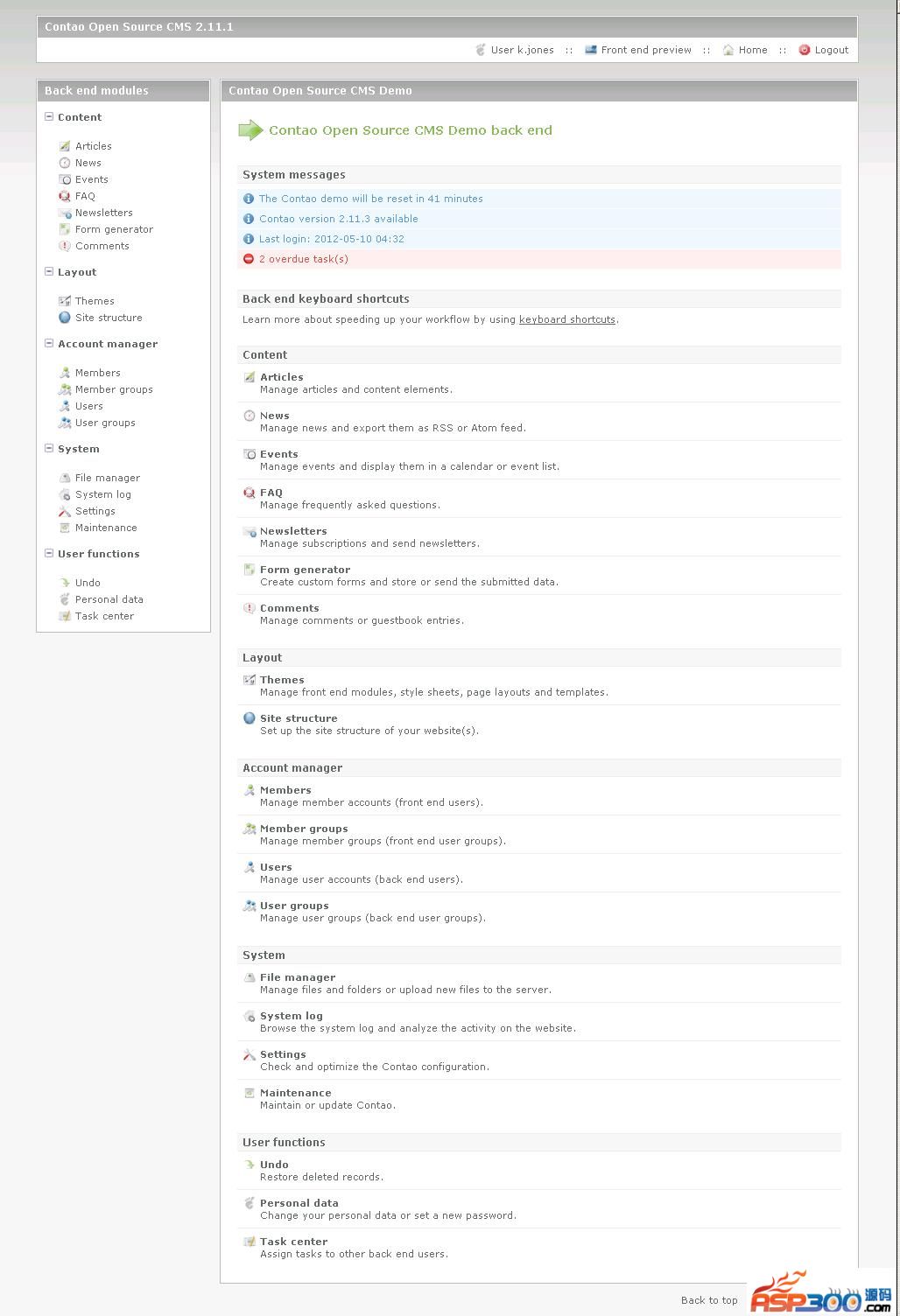
Task: Click the Comments icon in sidebar
Action: tap(64, 246)
